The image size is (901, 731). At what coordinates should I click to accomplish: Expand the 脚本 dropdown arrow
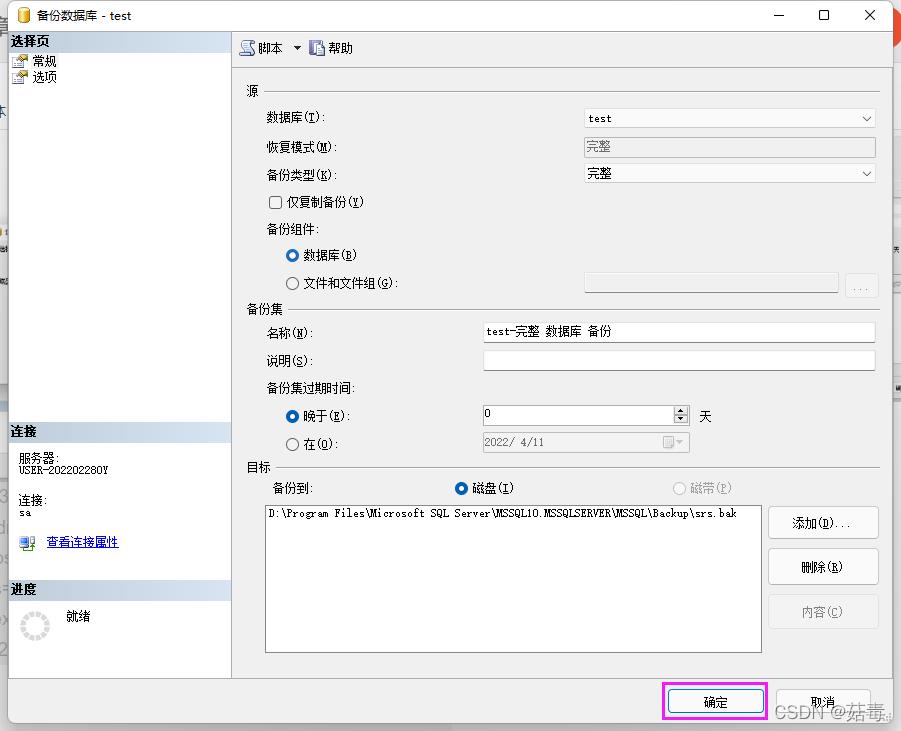point(297,48)
